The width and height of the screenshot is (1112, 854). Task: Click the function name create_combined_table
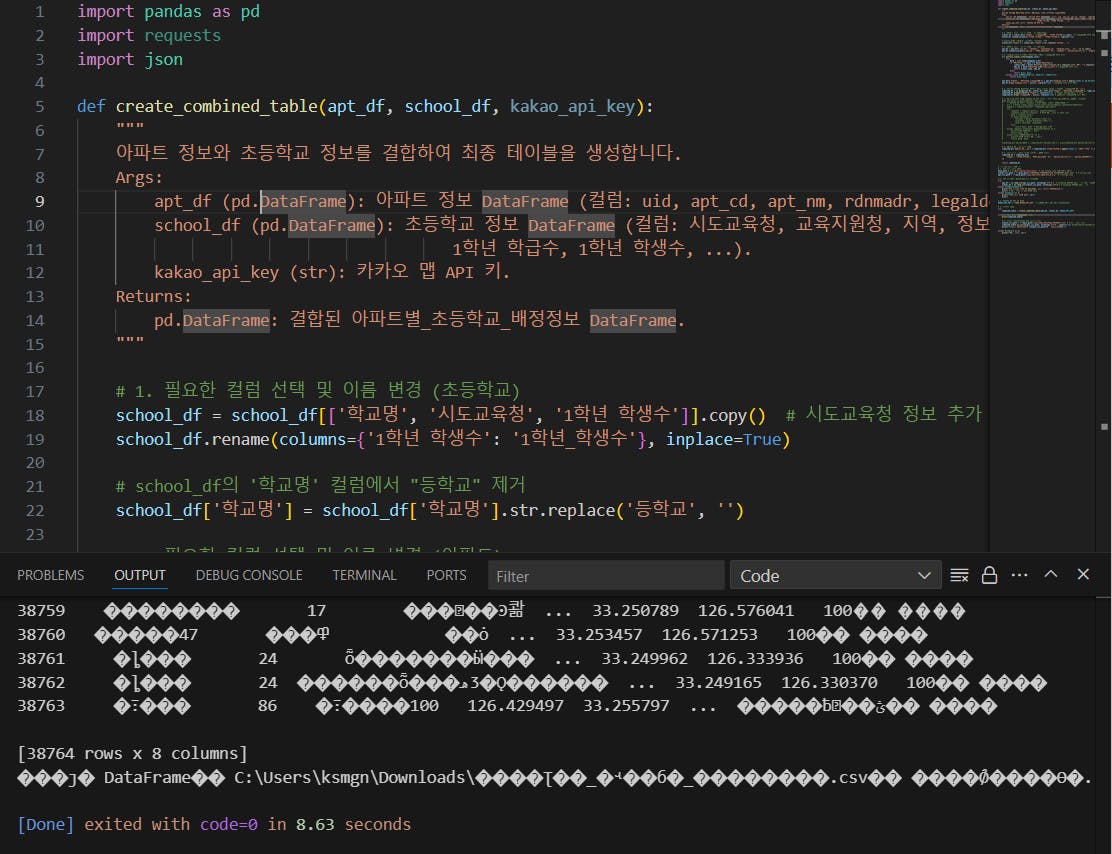click(x=217, y=106)
